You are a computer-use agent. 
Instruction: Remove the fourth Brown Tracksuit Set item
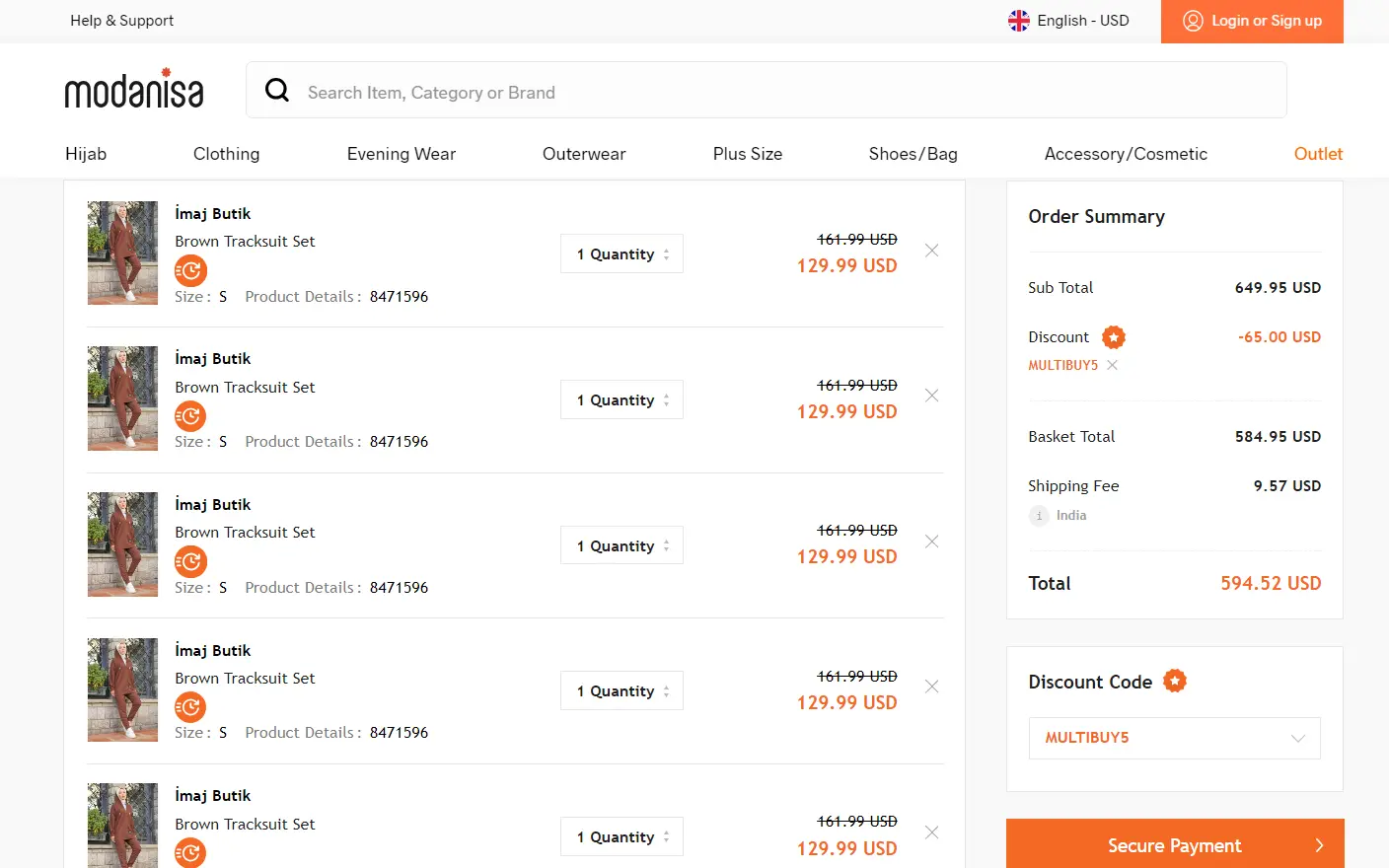point(931,687)
